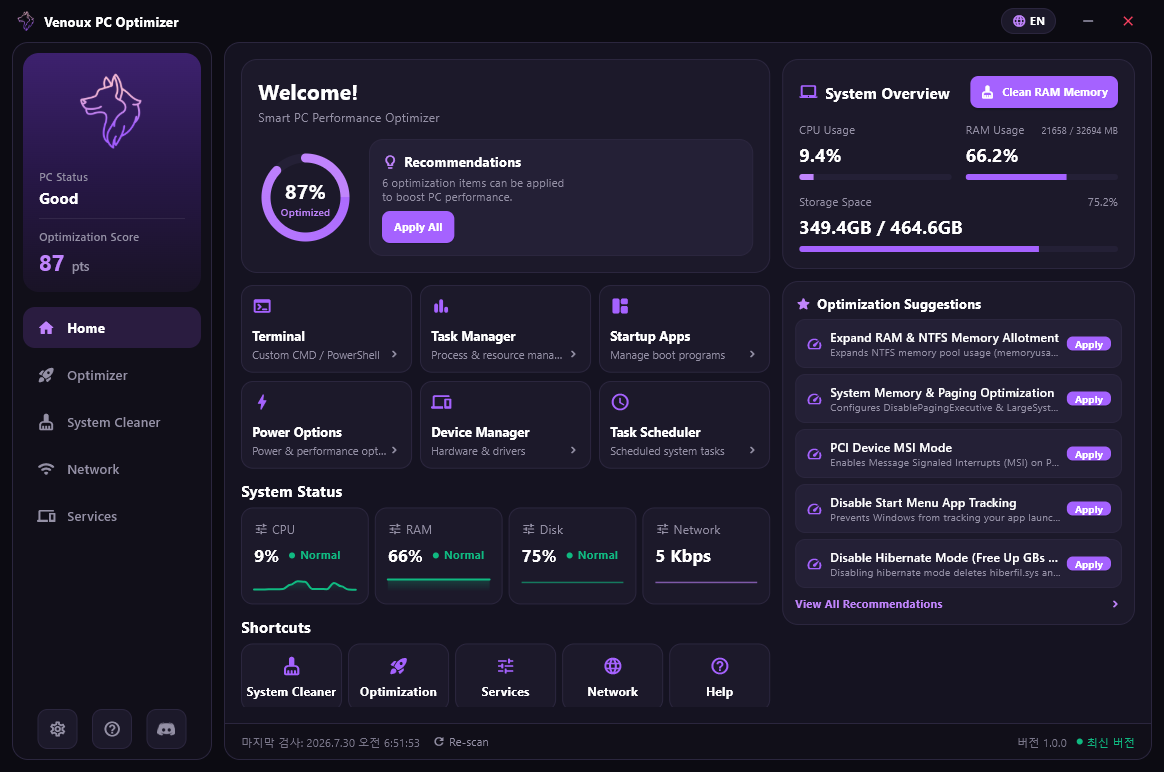Image resolution: width=1164 pixels, height=772 pixels.
Task: Open Network in sidebar
Action: point(112,469)
